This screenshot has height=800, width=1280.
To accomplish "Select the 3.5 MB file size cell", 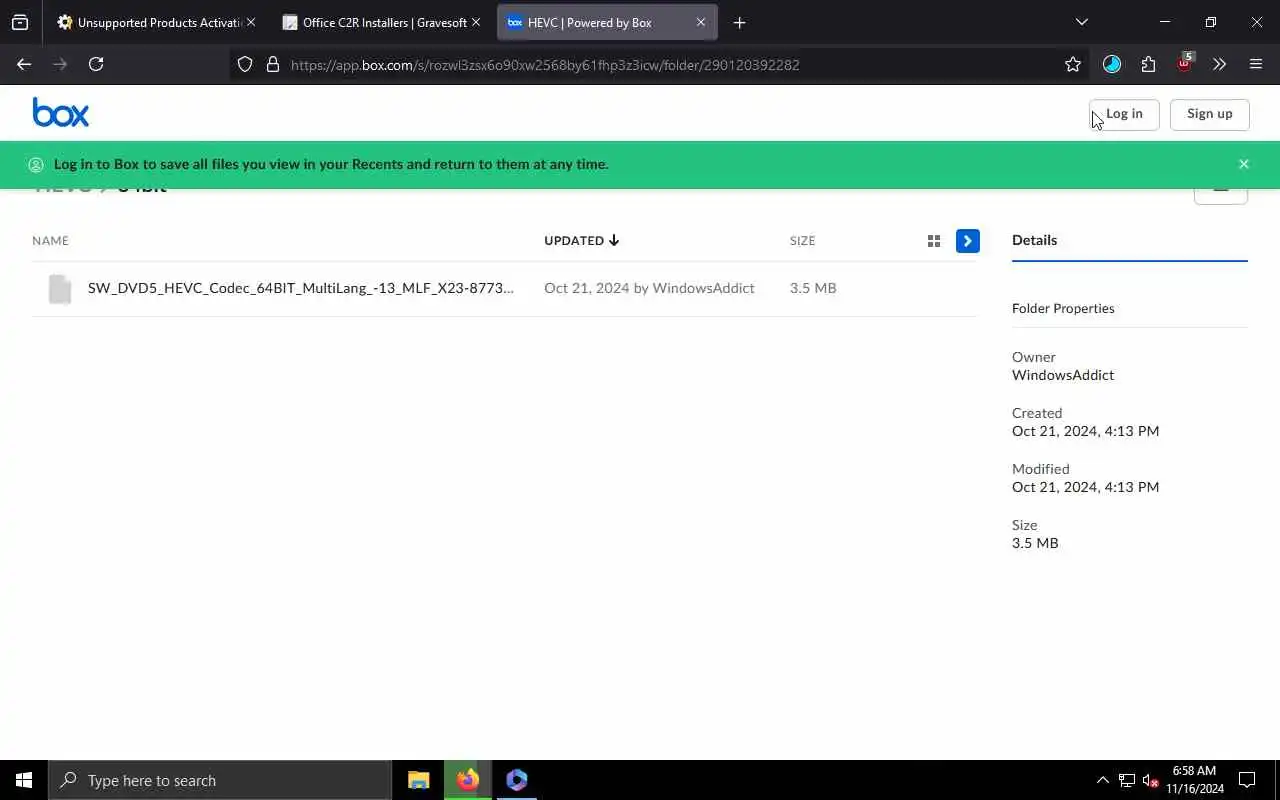I will (x=813, y=288).
